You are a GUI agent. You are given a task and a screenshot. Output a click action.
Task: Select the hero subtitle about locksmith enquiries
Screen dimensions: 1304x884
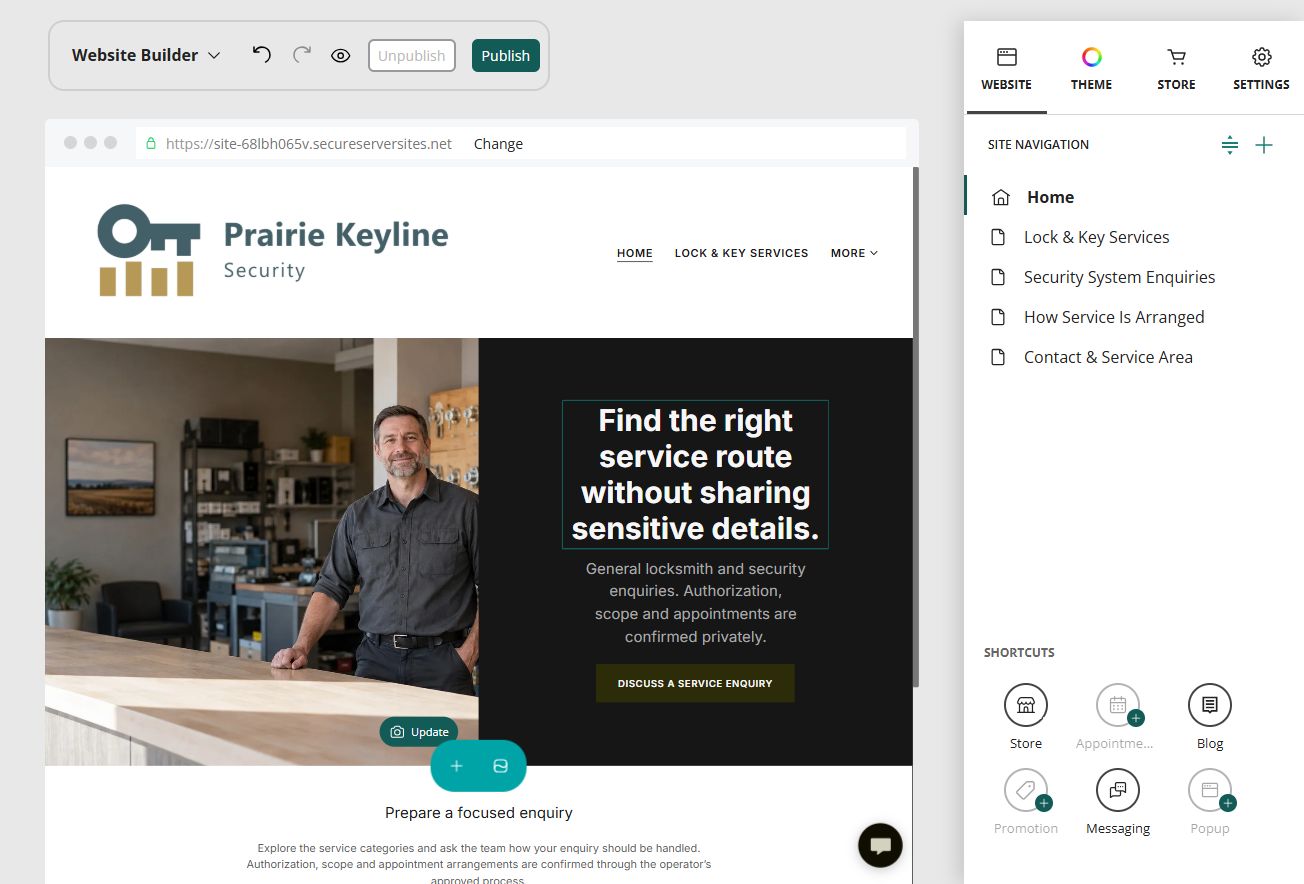[695, 603]
